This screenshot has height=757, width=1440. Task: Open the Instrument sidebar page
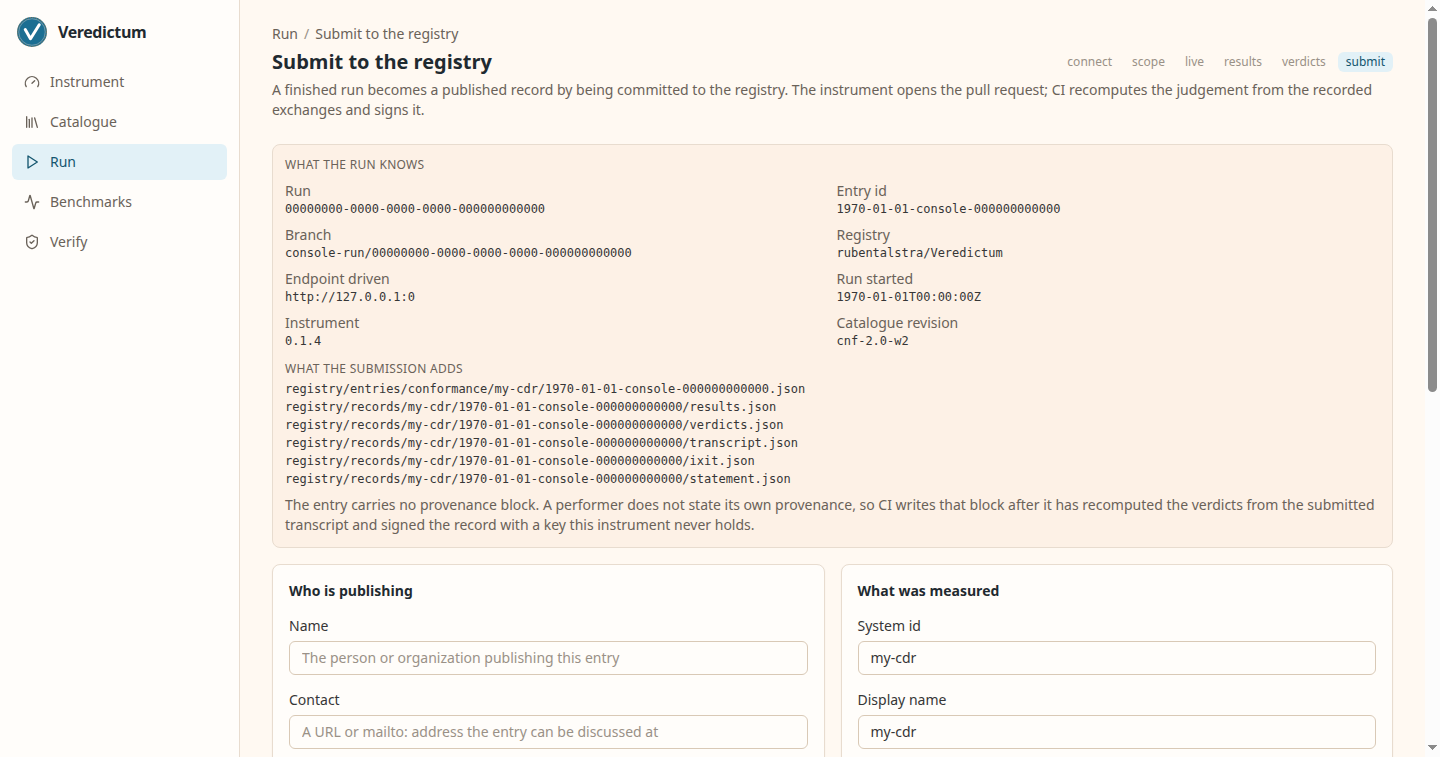(119, 82)
